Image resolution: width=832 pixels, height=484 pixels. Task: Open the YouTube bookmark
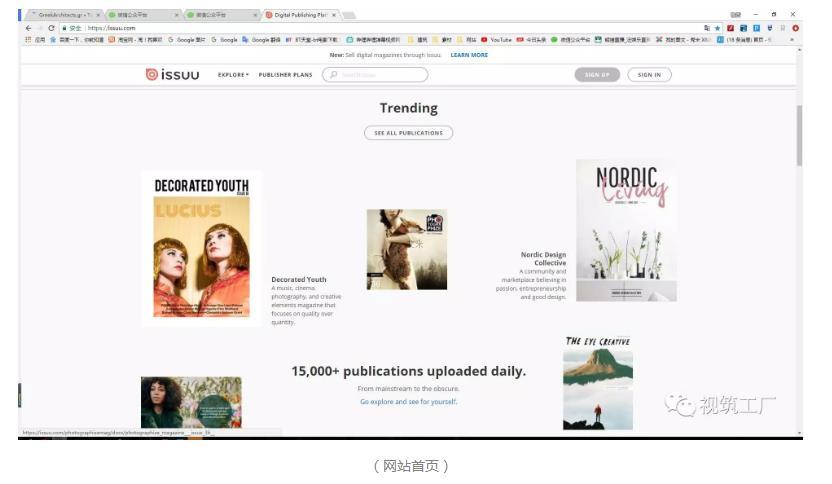[497, 40]
